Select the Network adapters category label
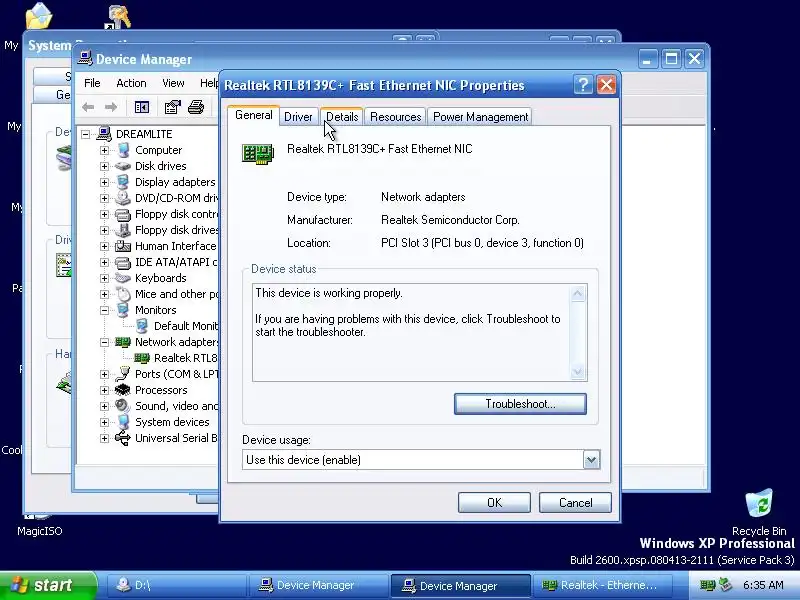 (177, 342)
